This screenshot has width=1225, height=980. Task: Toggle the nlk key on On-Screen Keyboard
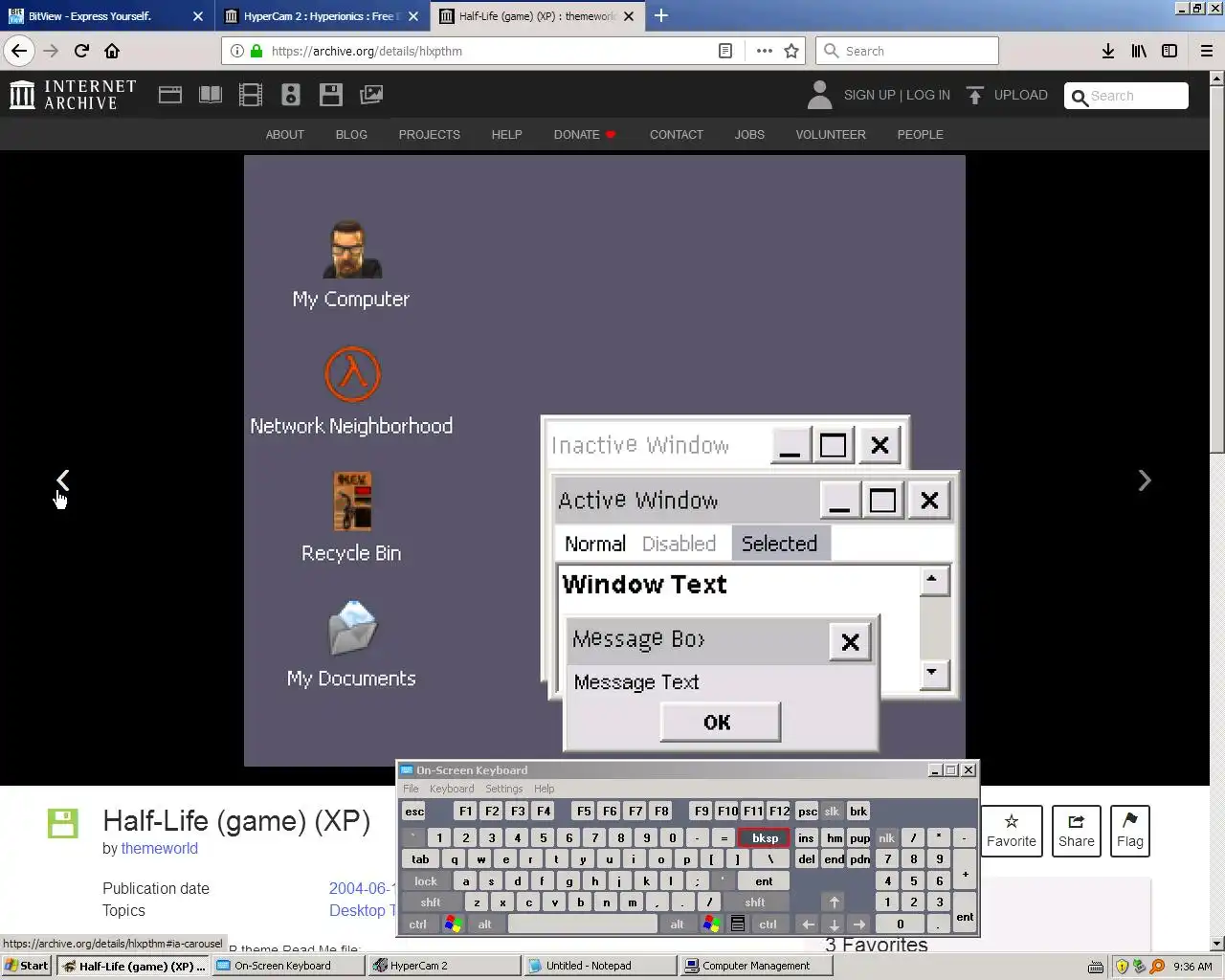(886, 838)
